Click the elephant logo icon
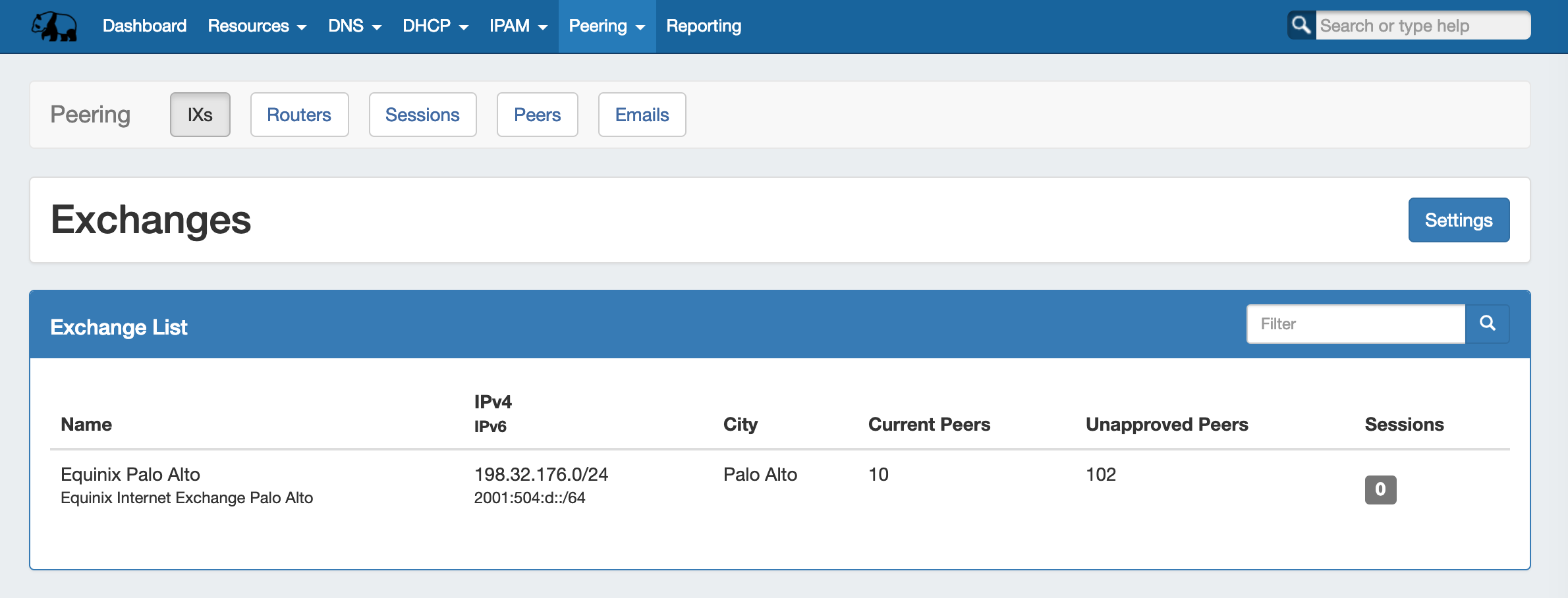This screenshot has height=598, width=1568. [x=54, y=26]
